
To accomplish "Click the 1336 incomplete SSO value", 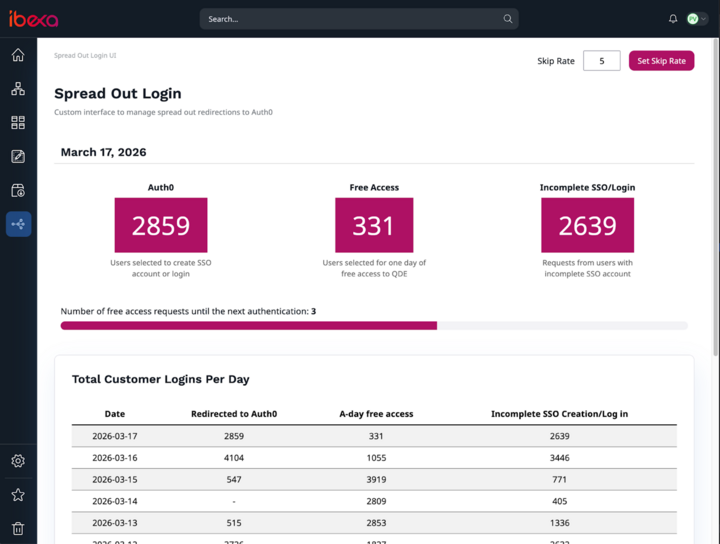I will [x=559, y=523].
